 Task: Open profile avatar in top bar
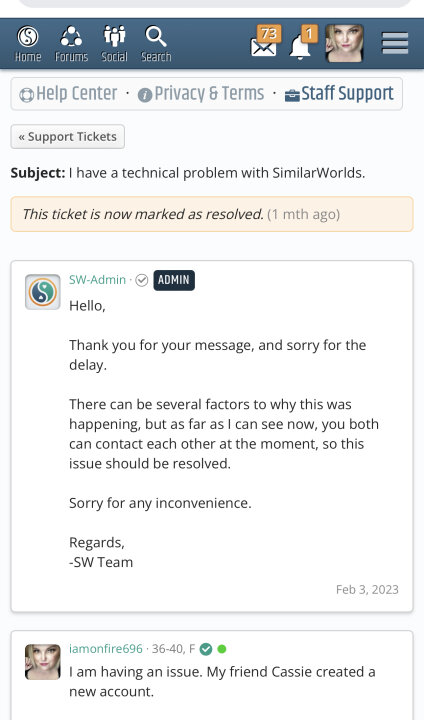pos(344,44)
